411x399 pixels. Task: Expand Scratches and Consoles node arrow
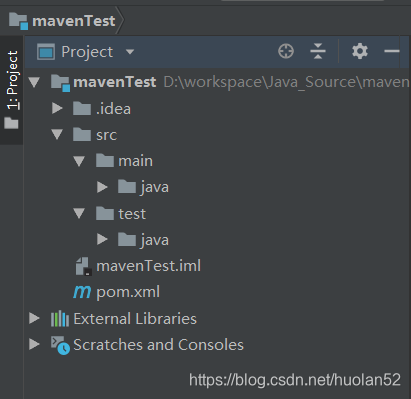34,344
